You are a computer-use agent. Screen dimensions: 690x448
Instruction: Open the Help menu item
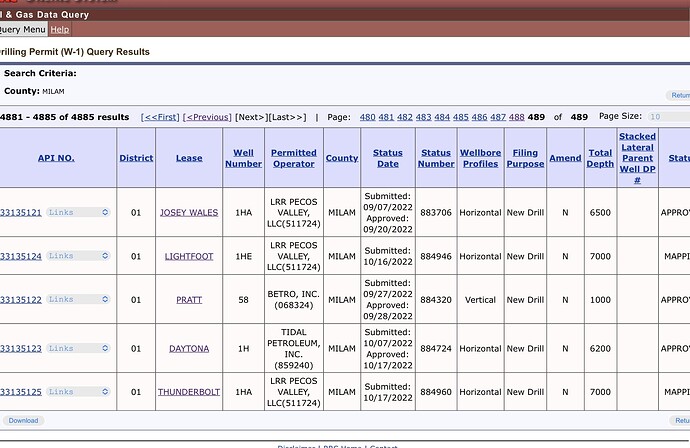[x=60, y=29]
